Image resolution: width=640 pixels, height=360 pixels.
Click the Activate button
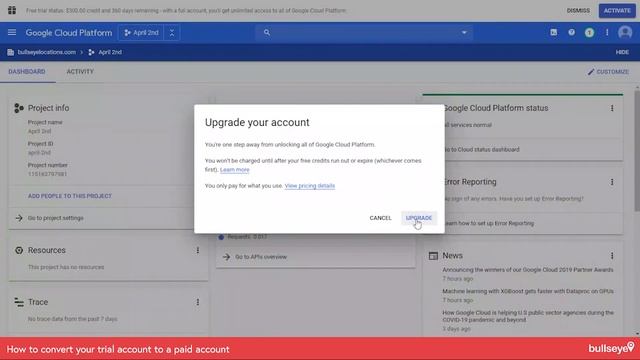[x=617, y=11]
